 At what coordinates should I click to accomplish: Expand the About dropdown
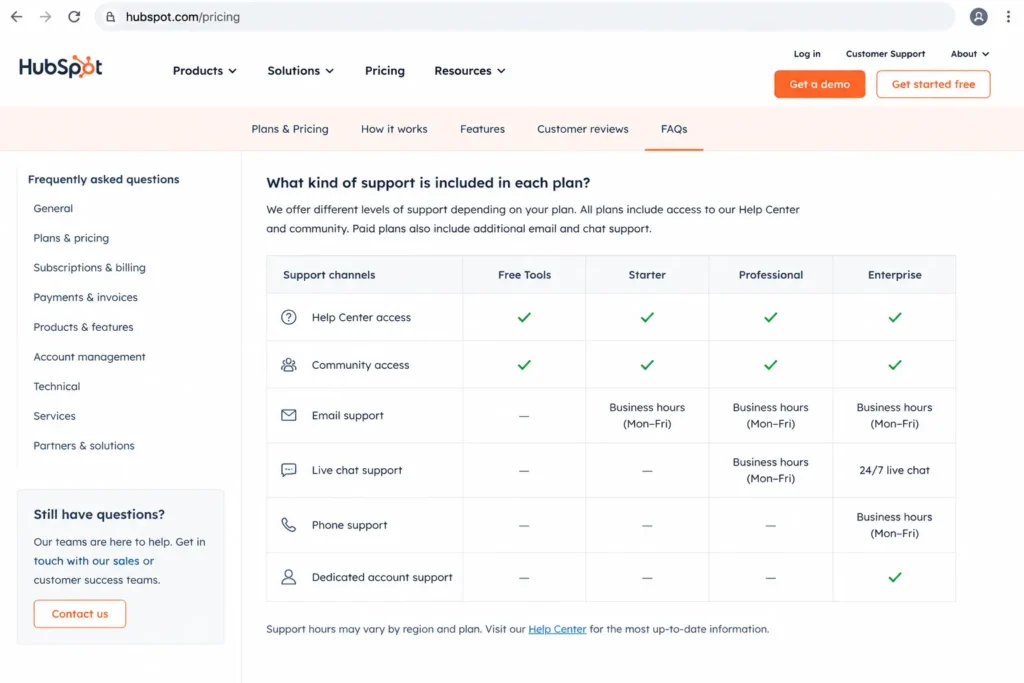coord(970,54)
